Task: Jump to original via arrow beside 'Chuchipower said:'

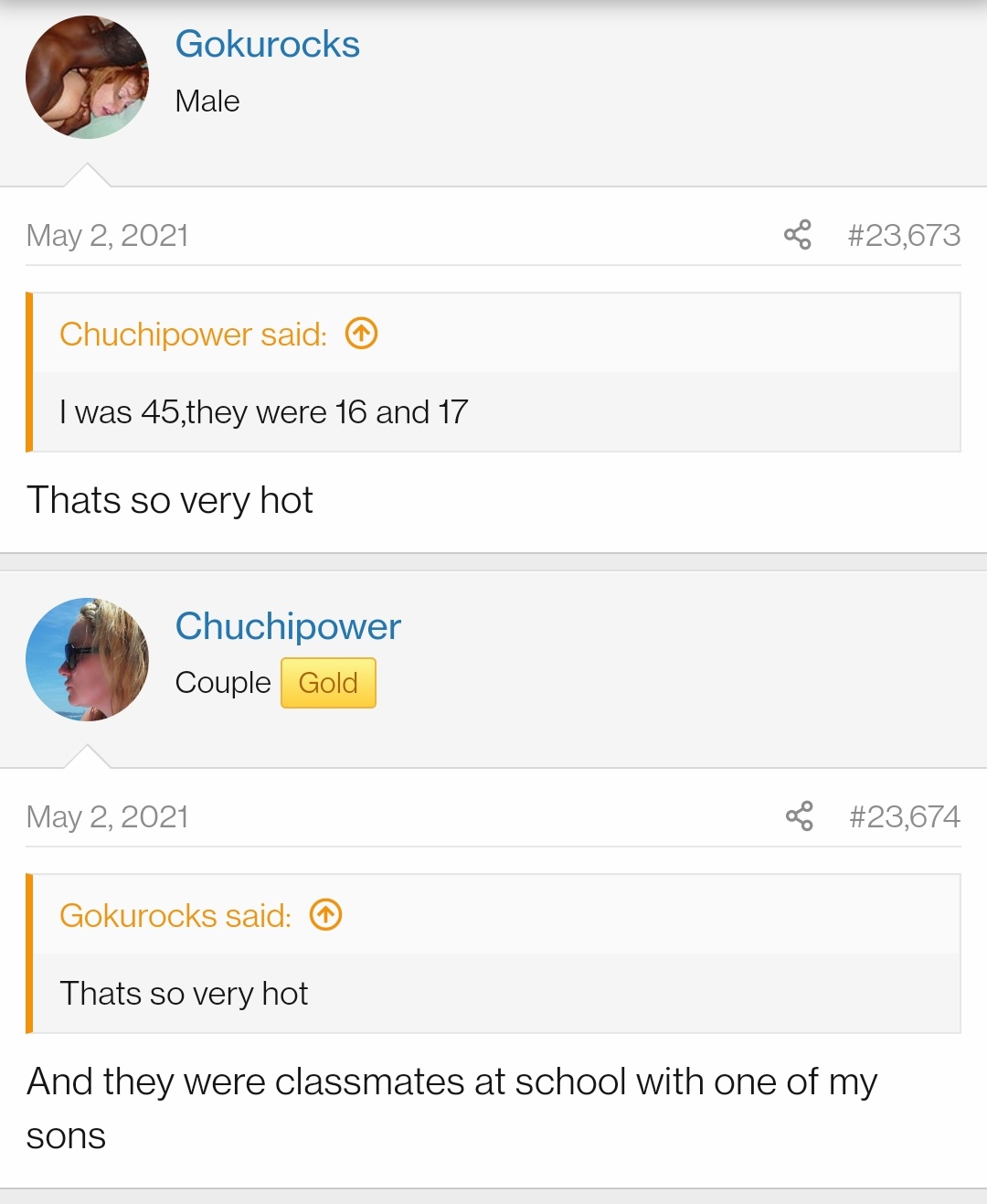Action: pos(362,334)
